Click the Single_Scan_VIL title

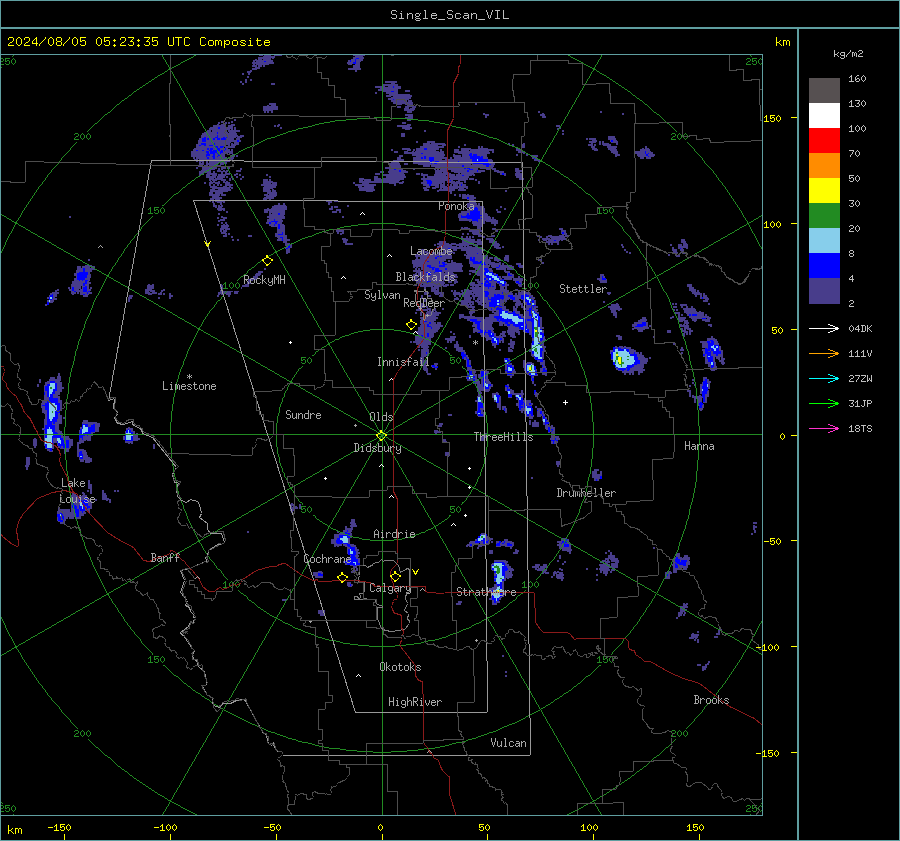tap(449, 15)
